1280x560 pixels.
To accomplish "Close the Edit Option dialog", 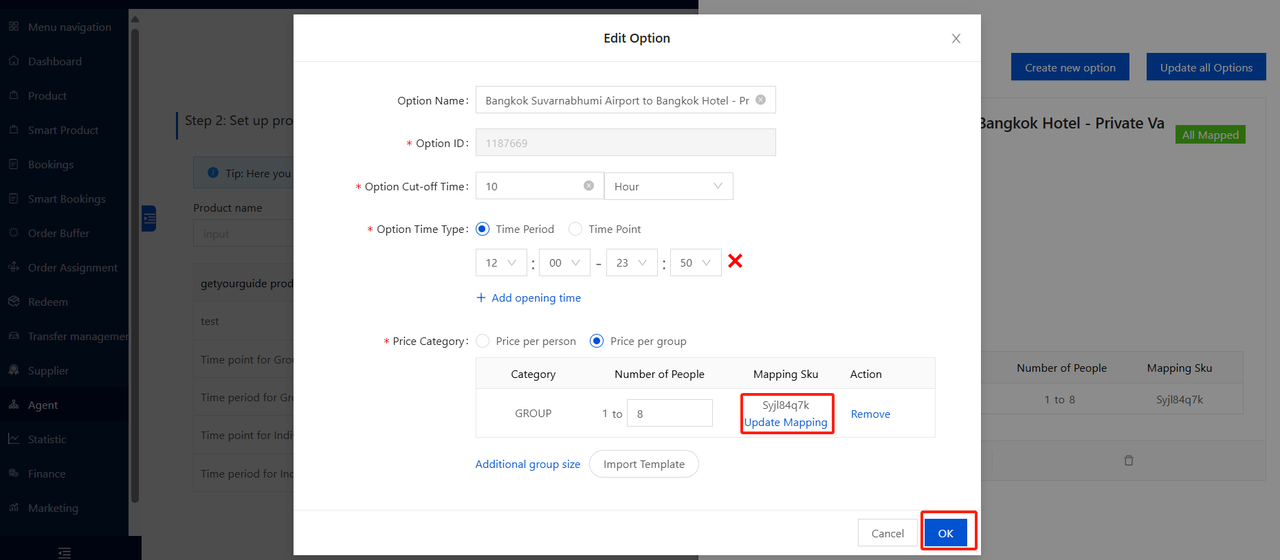I will click(956, 39).
